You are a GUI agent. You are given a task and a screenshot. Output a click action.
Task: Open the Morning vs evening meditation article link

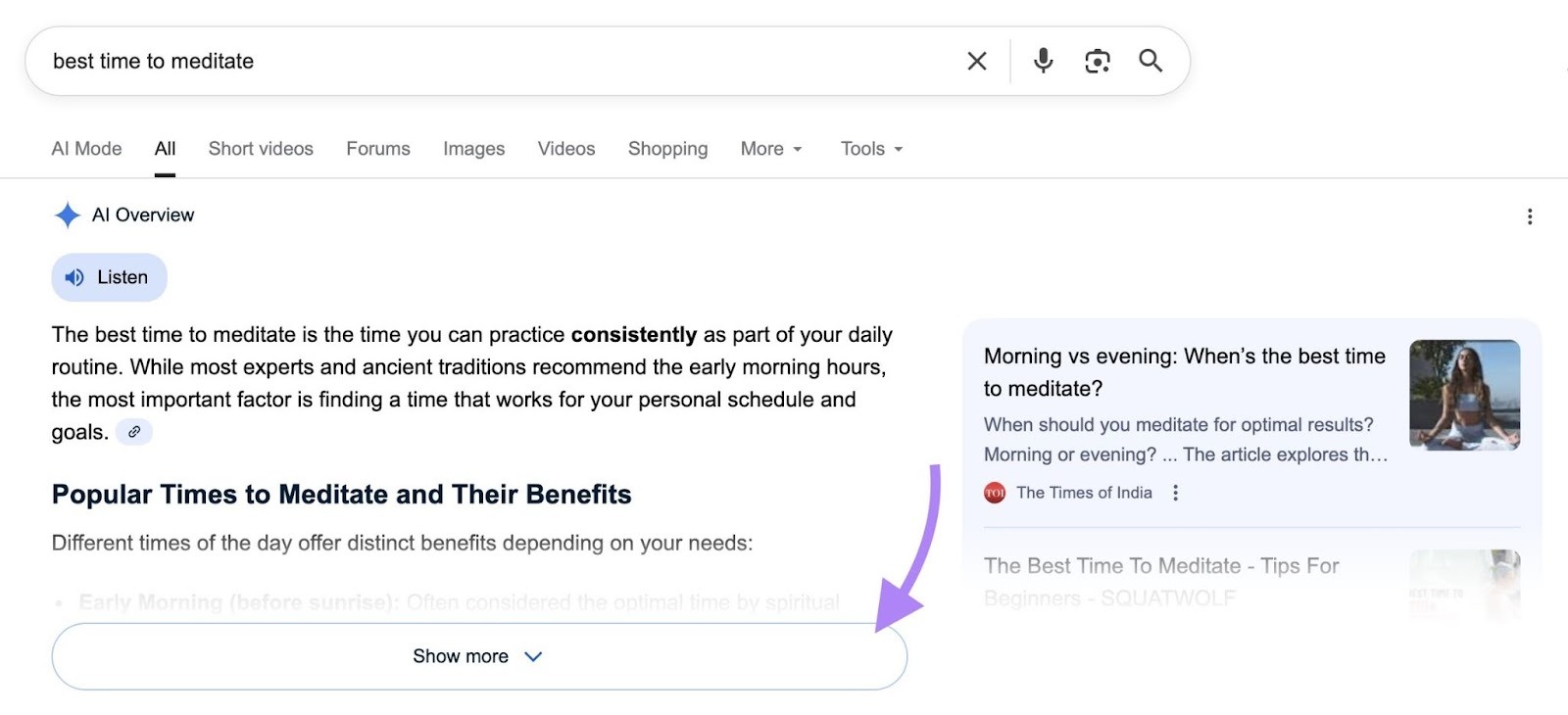[x=1184, y=372]
